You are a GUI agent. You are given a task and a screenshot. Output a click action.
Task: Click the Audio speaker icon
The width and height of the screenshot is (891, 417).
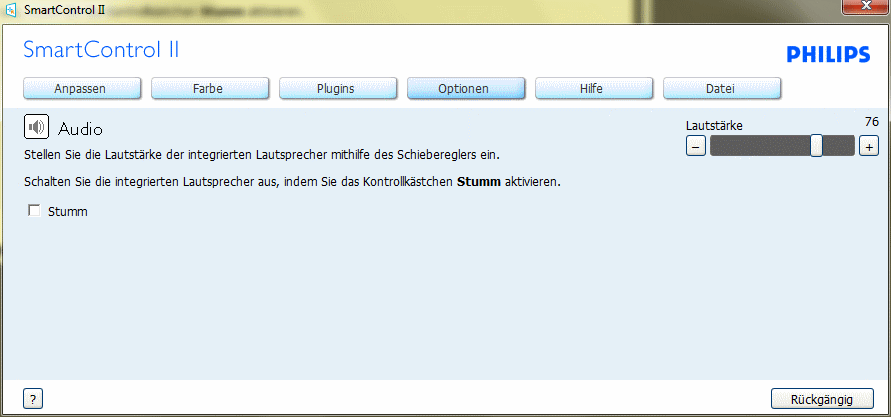(36, 127)
